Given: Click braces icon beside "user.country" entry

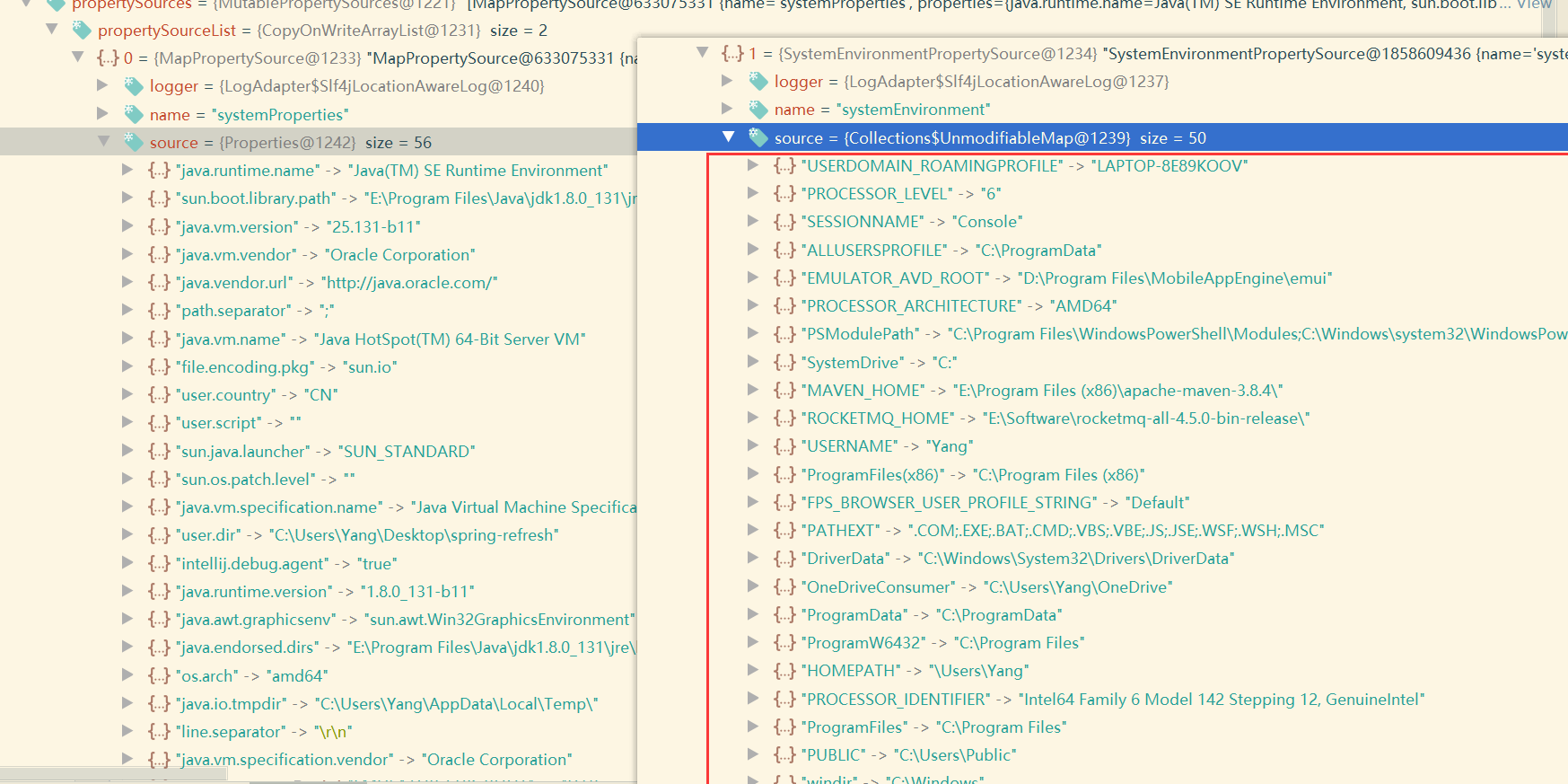Looking at the screenshot, I should (x=159, y=395).
